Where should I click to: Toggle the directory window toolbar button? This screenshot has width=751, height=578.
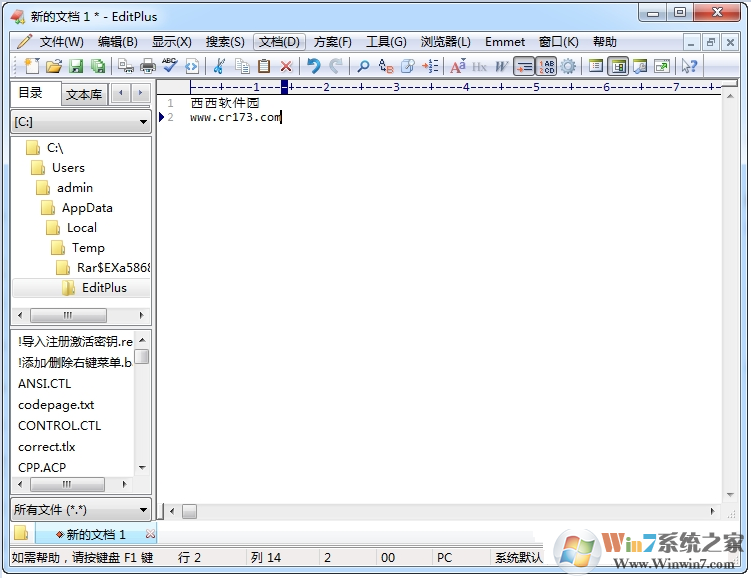pos(618,66)
